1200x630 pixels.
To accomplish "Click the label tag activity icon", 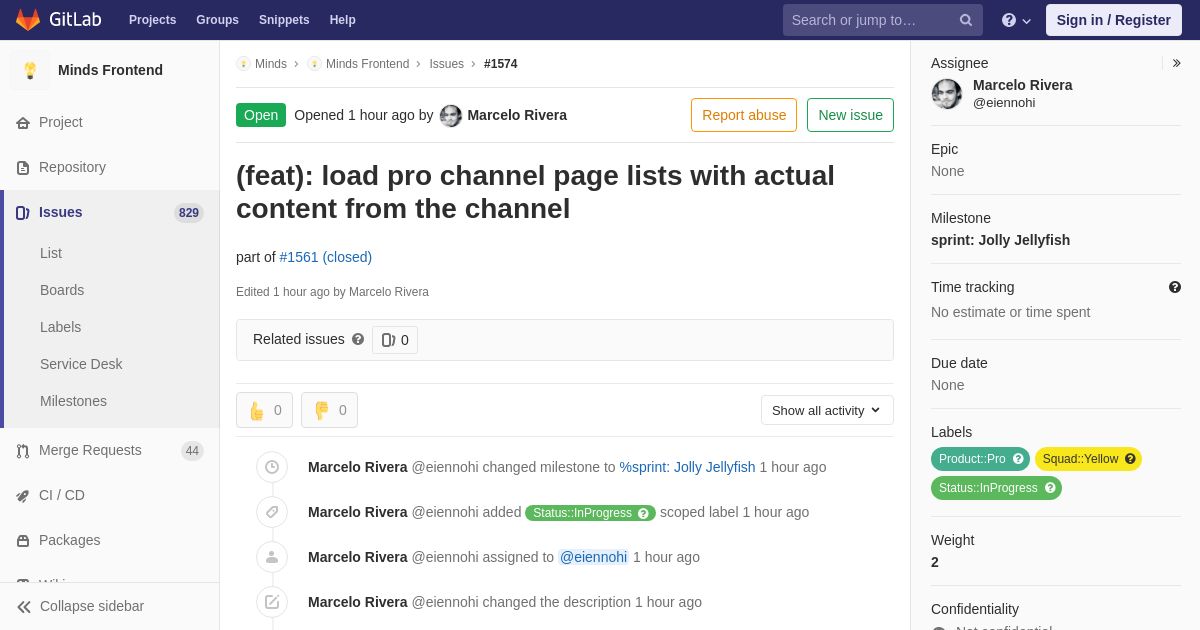I will pyautogui.click(x=271, y=512).
